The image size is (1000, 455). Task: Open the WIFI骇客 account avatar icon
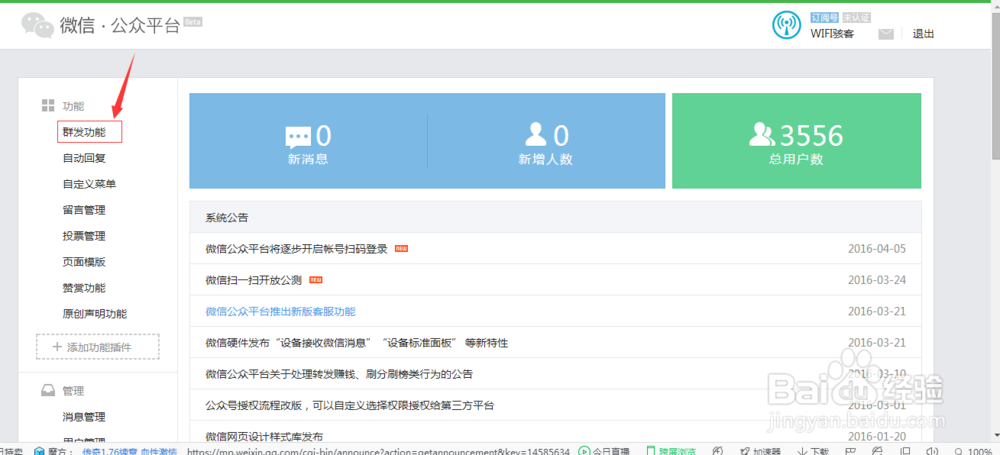pos(786,26)
